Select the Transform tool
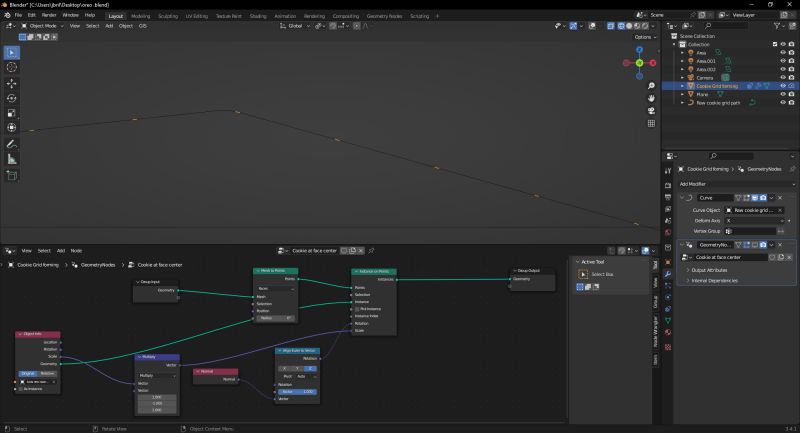 pos(11,128)
